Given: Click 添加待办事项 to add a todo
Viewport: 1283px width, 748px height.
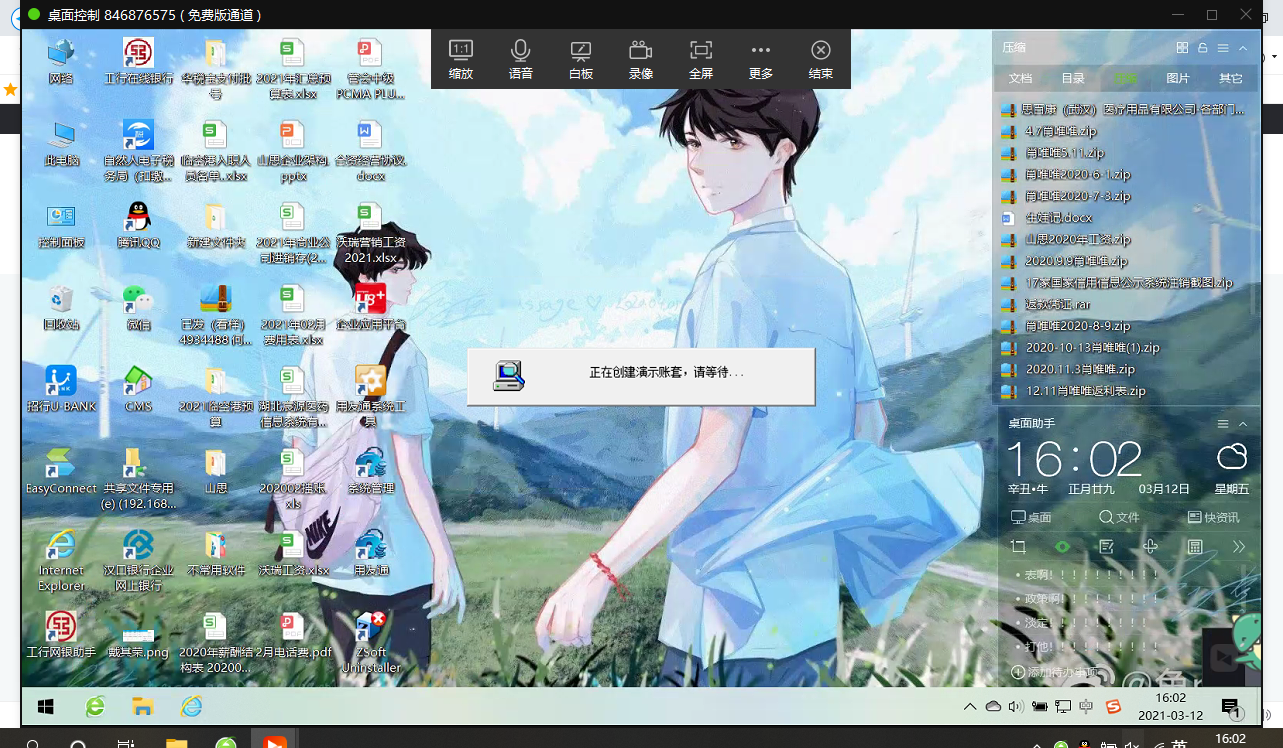Looking at the screenshot, I should pyautogui.click(x=1054, y=673).
